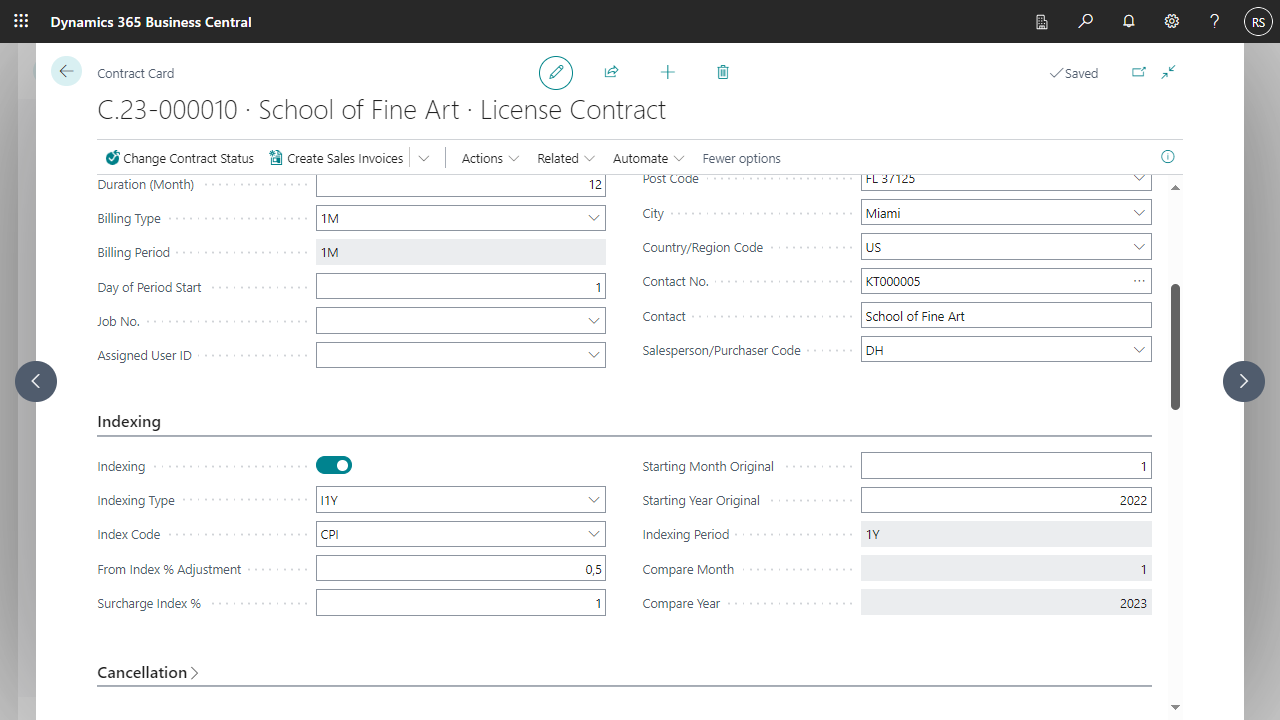Toggle the Indexing switch off

(x=334, y=465)
